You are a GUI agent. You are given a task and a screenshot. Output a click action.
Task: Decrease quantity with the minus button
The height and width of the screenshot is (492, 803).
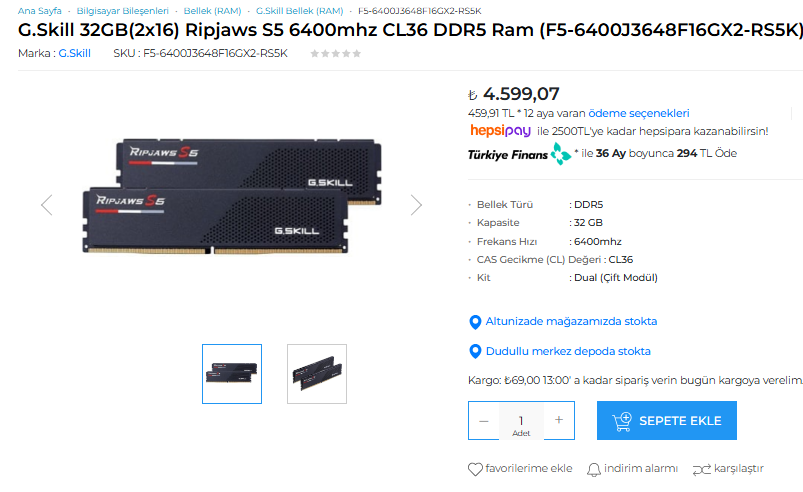[x=484, y=420]
